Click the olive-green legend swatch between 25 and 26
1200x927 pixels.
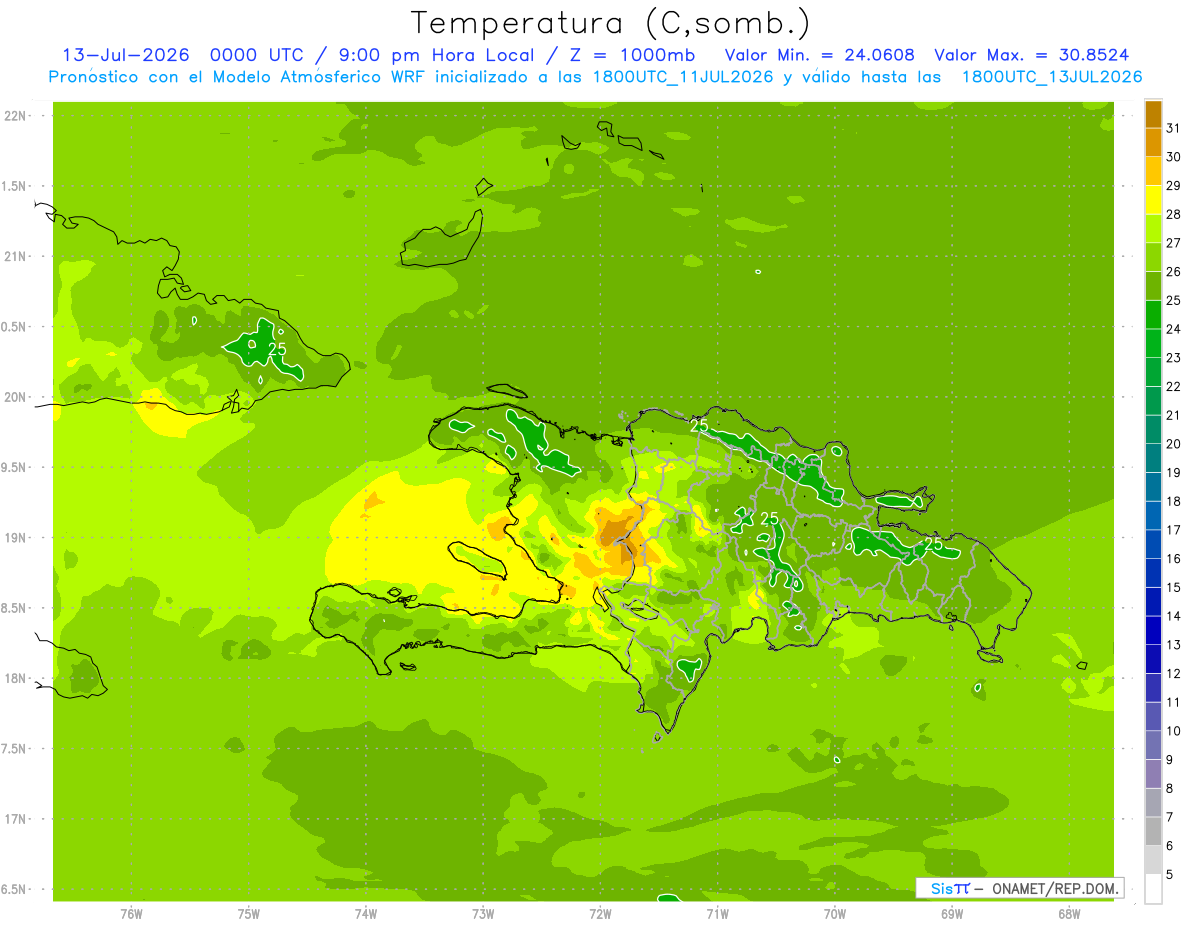[1153, 286]
